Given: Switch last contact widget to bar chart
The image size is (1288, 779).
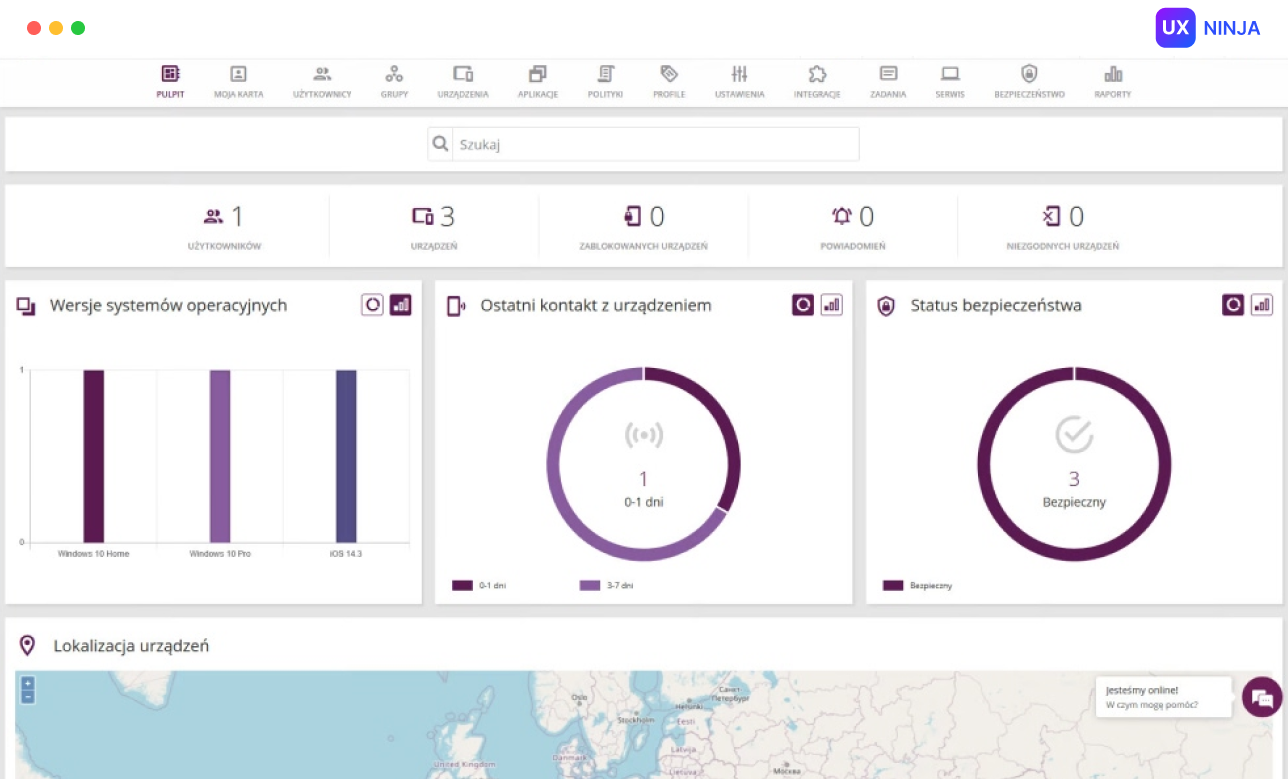Looking at the screenshot, I should point(831,305).
